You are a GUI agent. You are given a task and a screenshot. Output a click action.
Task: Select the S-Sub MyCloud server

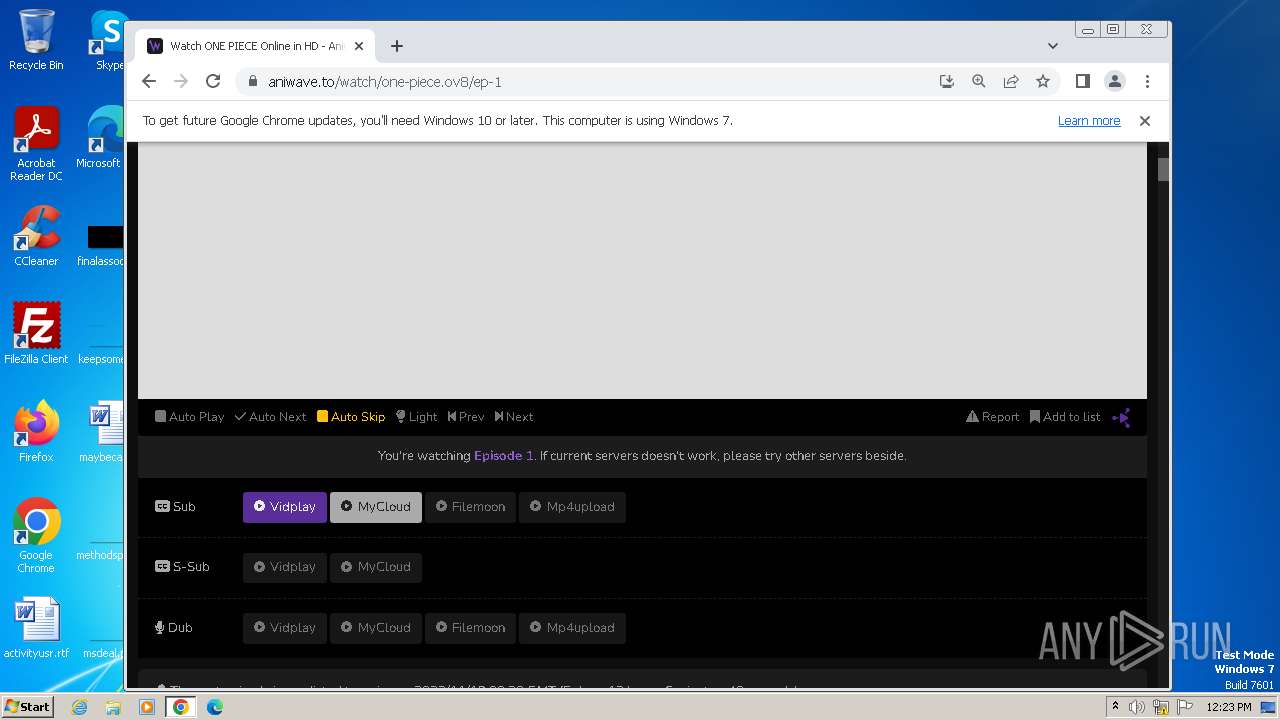(376, 567)
